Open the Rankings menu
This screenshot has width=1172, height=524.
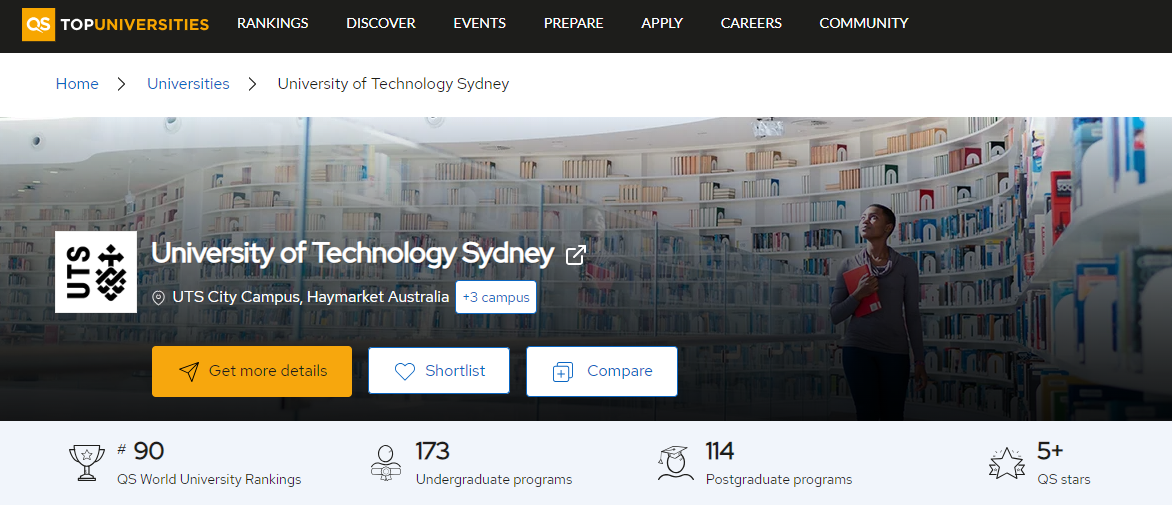(x=273, y=23)
